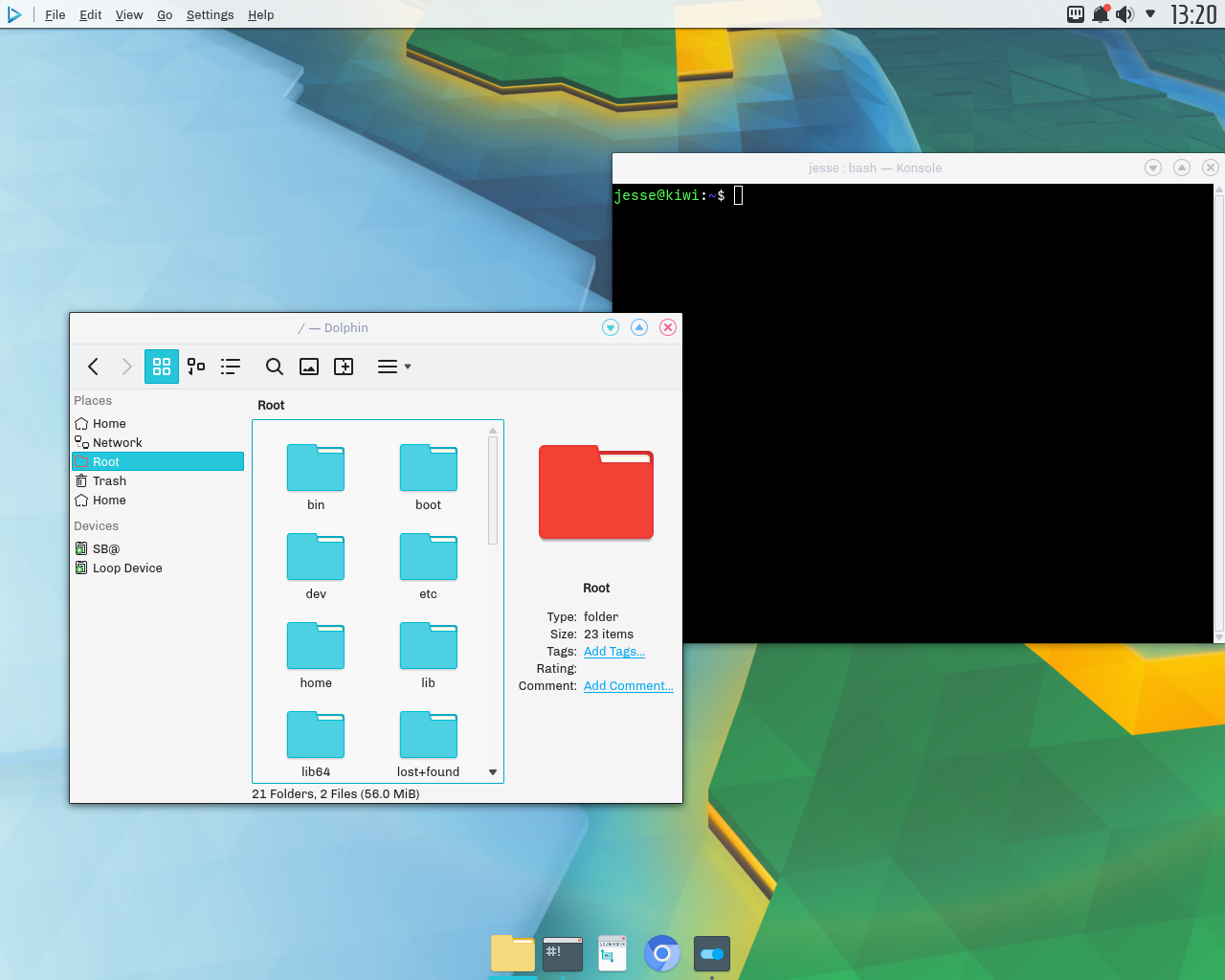Open system settings from the dock toggle icon

click(x=711, y=953)
